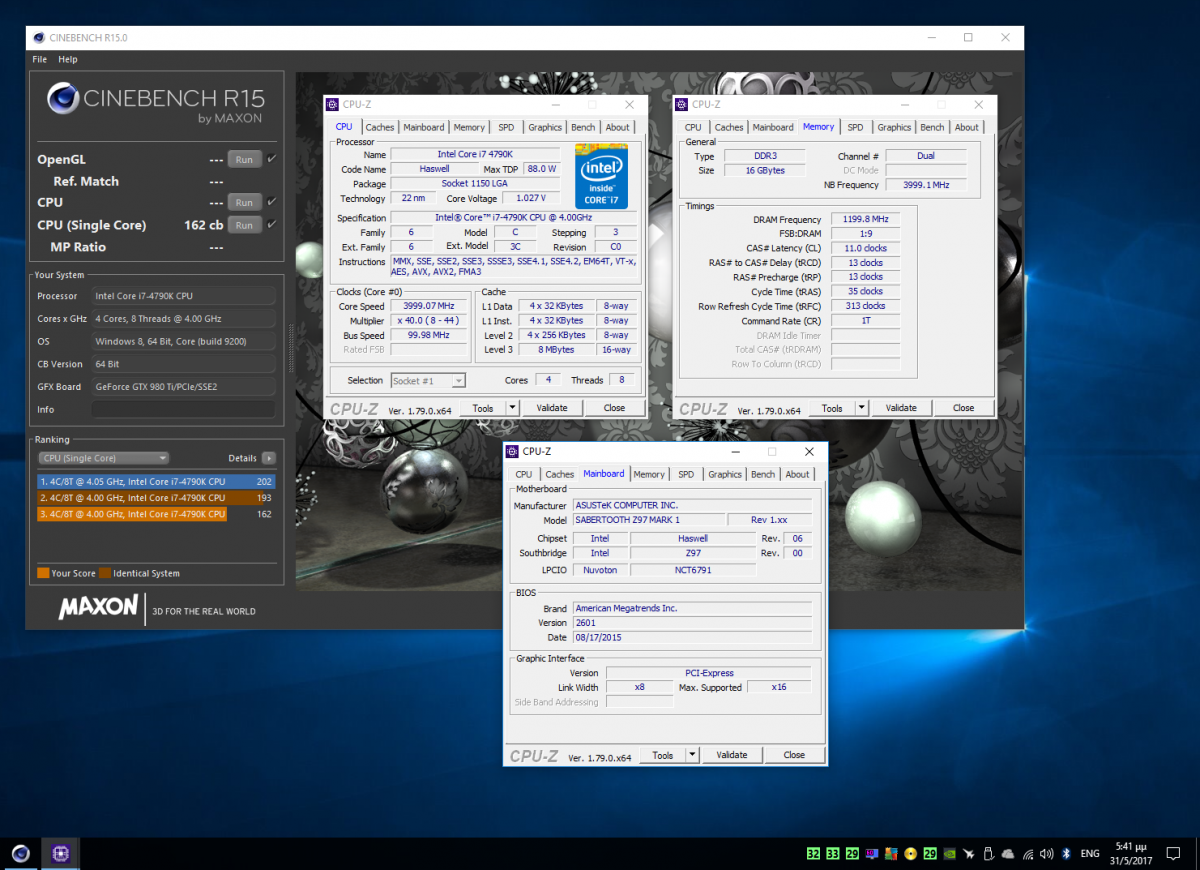Click the Core Speed value 3999.07 MHz

point(429,306)
